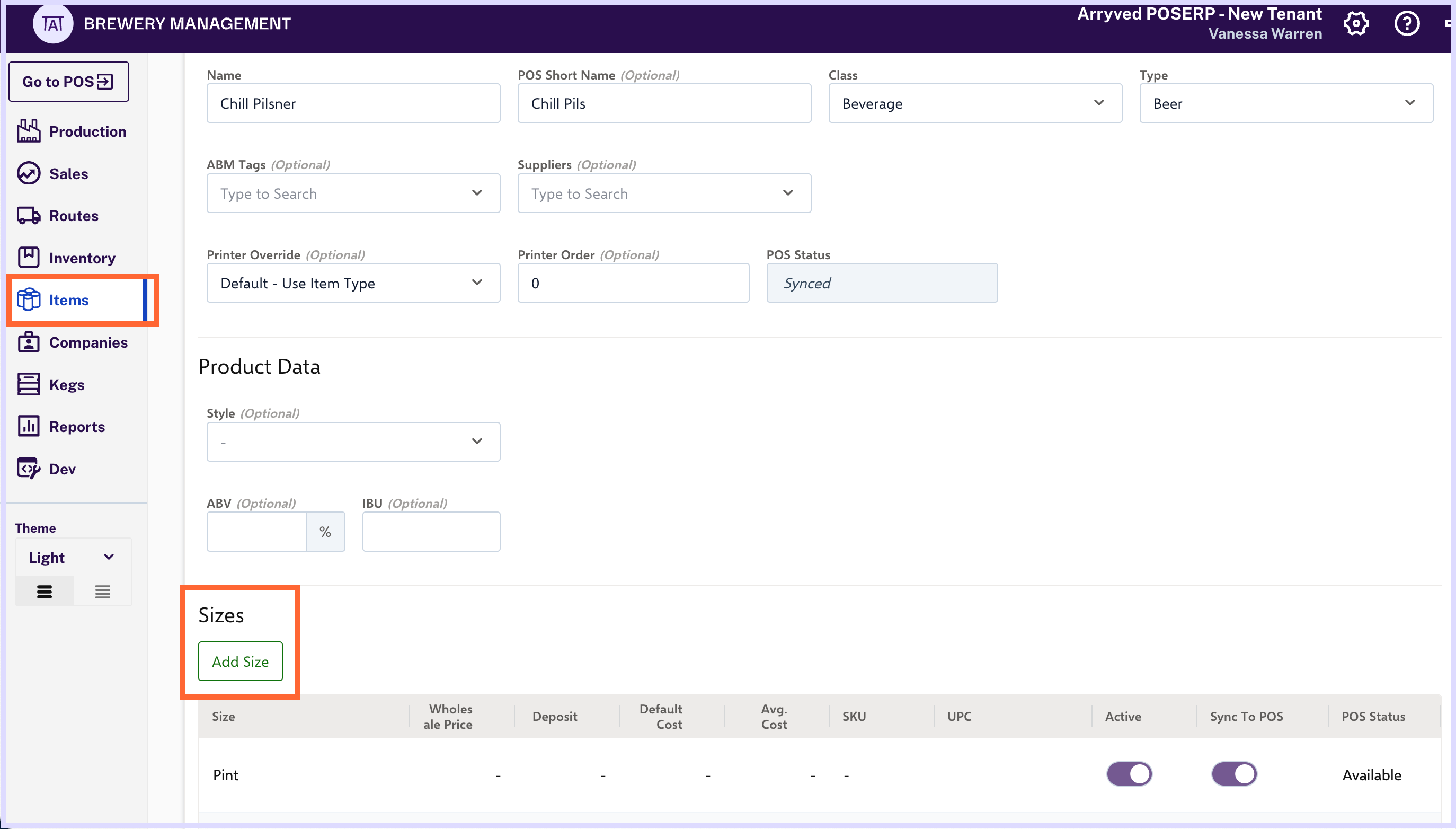Open the Type dropdown showing Beer
The image size is (1456, 829).
click(x=1286, y=103)
